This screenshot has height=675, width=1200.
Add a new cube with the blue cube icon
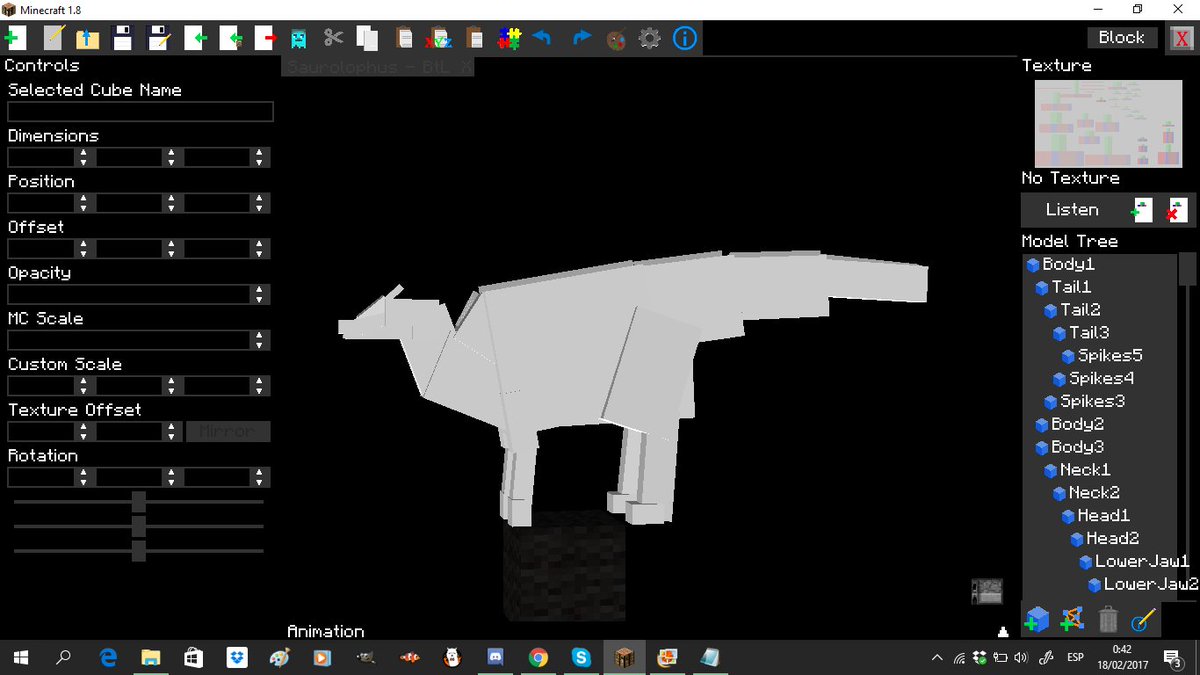tap(1037, 619)
